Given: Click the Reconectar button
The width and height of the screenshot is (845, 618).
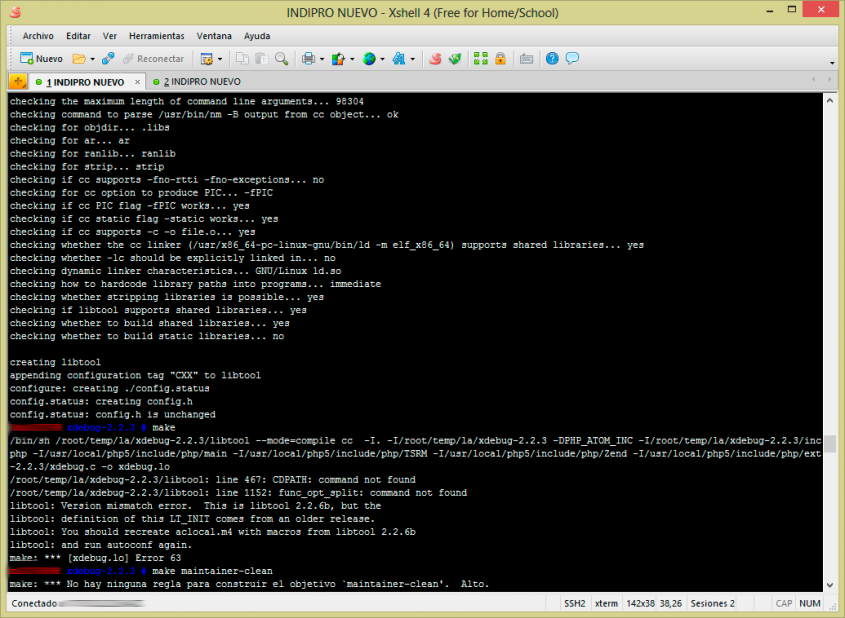Looking at the screenshot, I should pos(152,59).
